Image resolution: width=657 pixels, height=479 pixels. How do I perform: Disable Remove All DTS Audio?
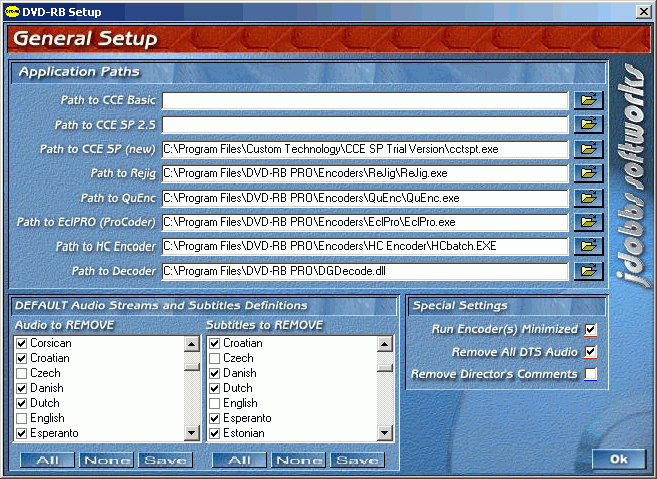click(x=591, y=352)
